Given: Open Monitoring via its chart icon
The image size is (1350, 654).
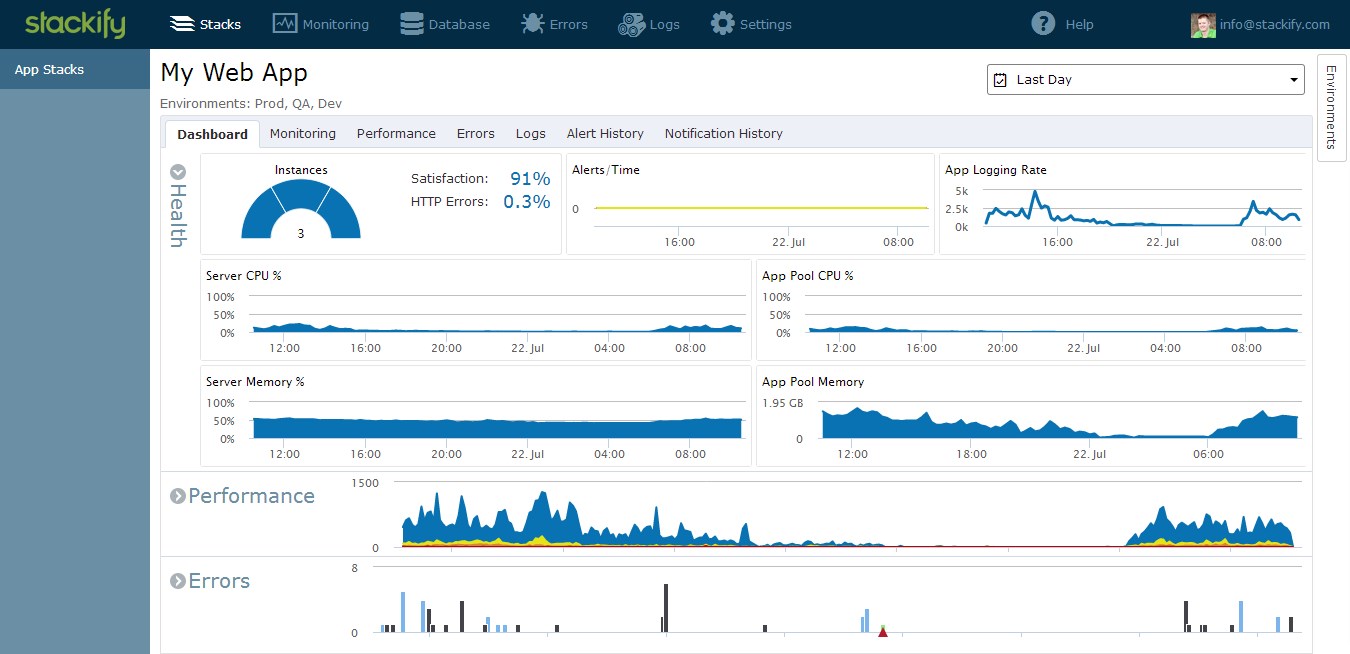Looking at the screenshot, I should 285,24.
